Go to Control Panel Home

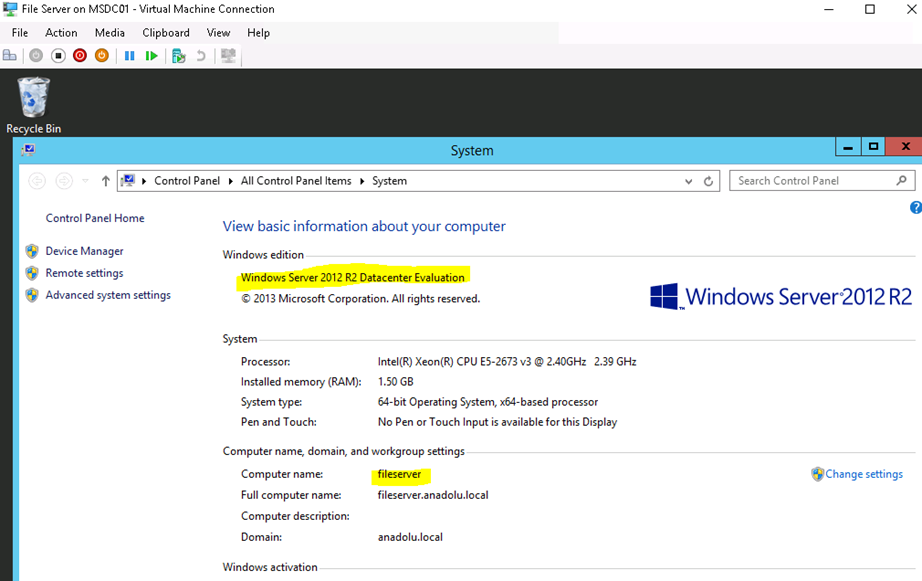pyautogui.click(x=95, y=218)
